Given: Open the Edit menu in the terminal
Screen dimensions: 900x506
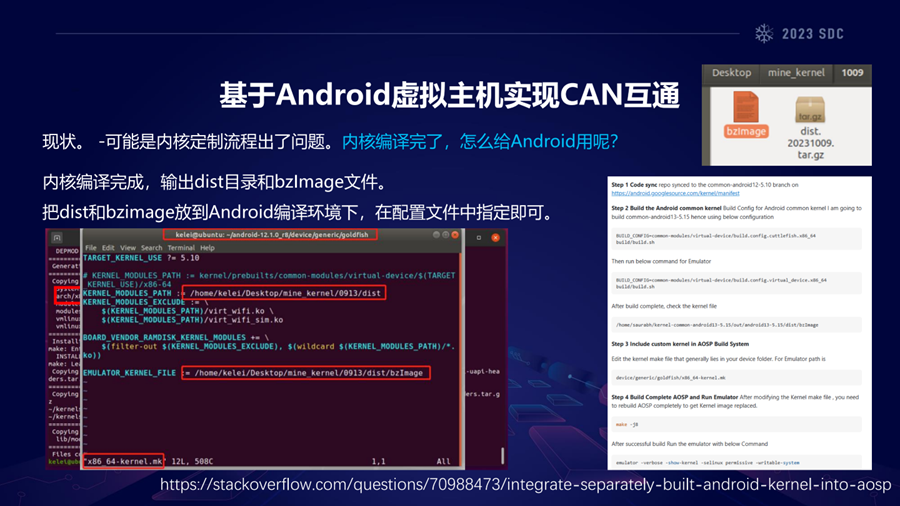Looking at the screenshot, I should point(108,248).
